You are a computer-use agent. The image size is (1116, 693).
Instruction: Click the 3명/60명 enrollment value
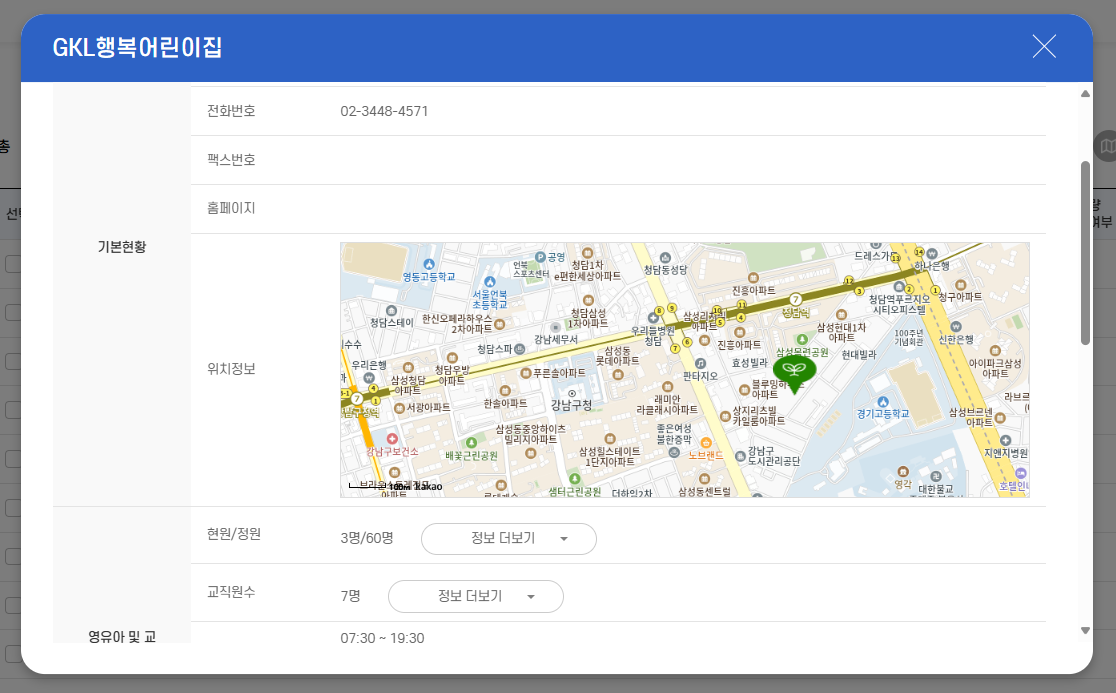(x=367, y=539)
